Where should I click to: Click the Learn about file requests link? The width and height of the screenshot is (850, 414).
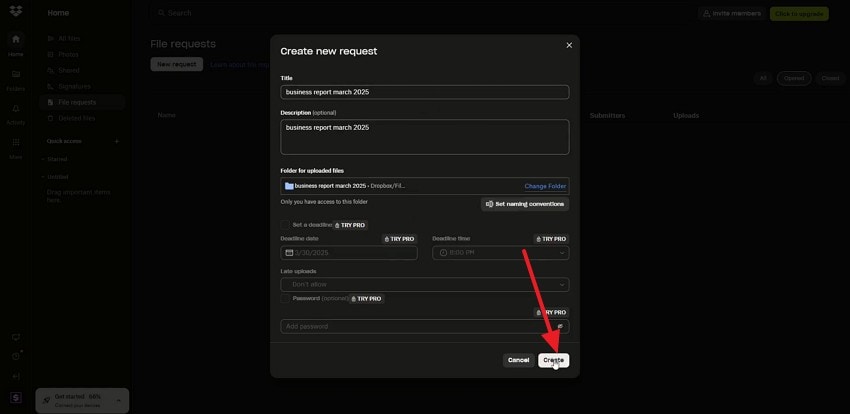click(x=240, y=64)
